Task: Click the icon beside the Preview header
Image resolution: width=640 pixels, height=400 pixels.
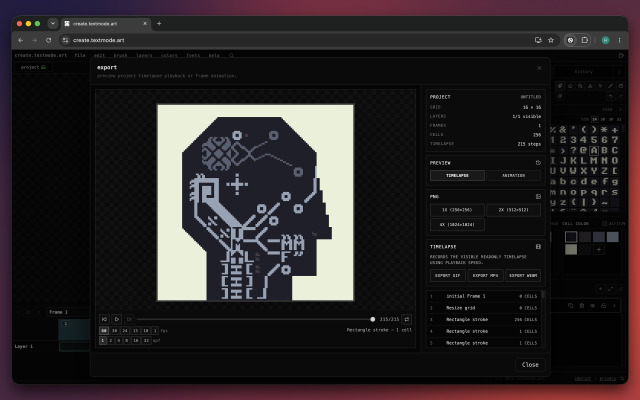Action: [538, 163]
